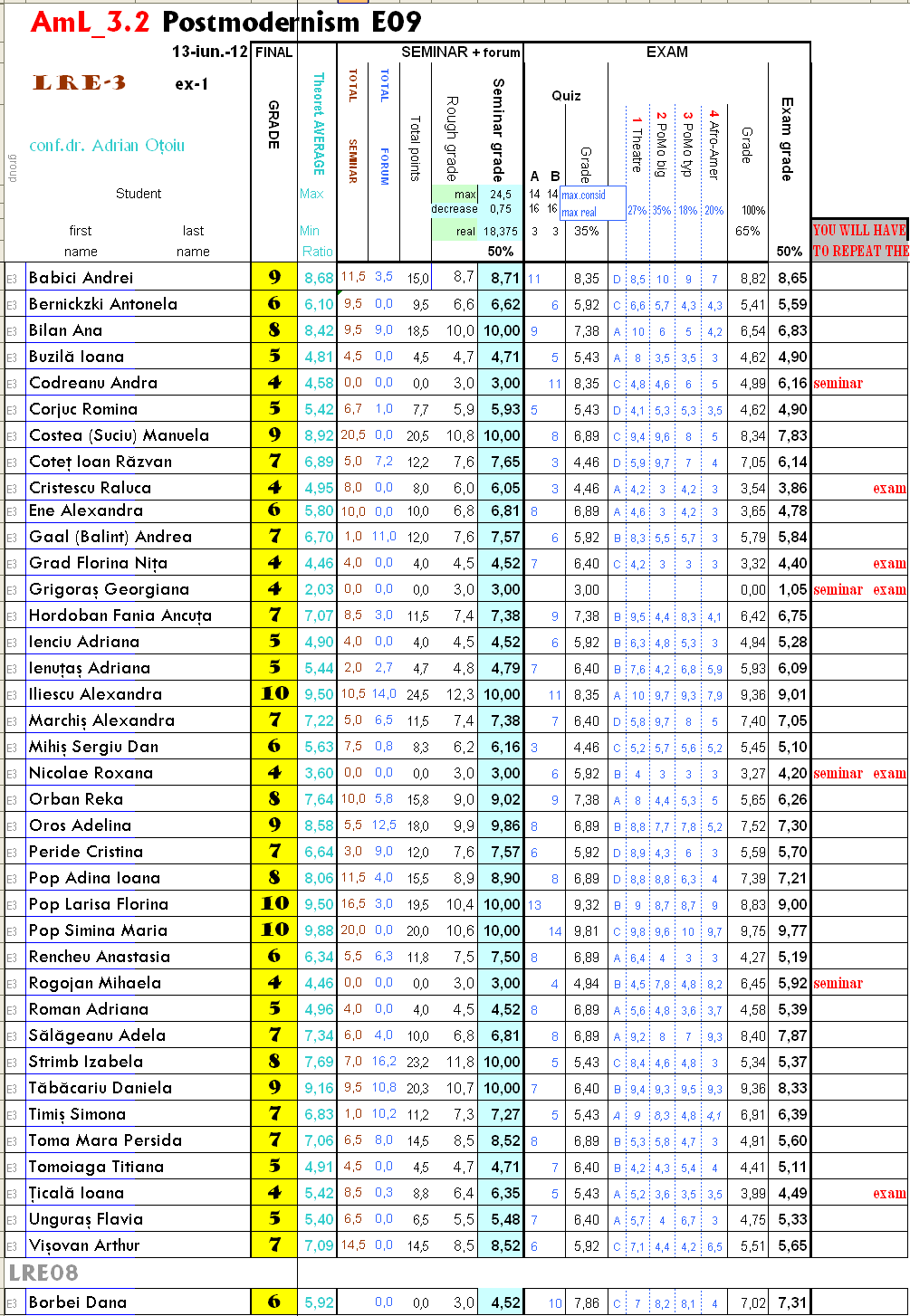This screenshot has width=910, height=1316.
Task: Select the name Peride Cristina
Action: [86, 852]
